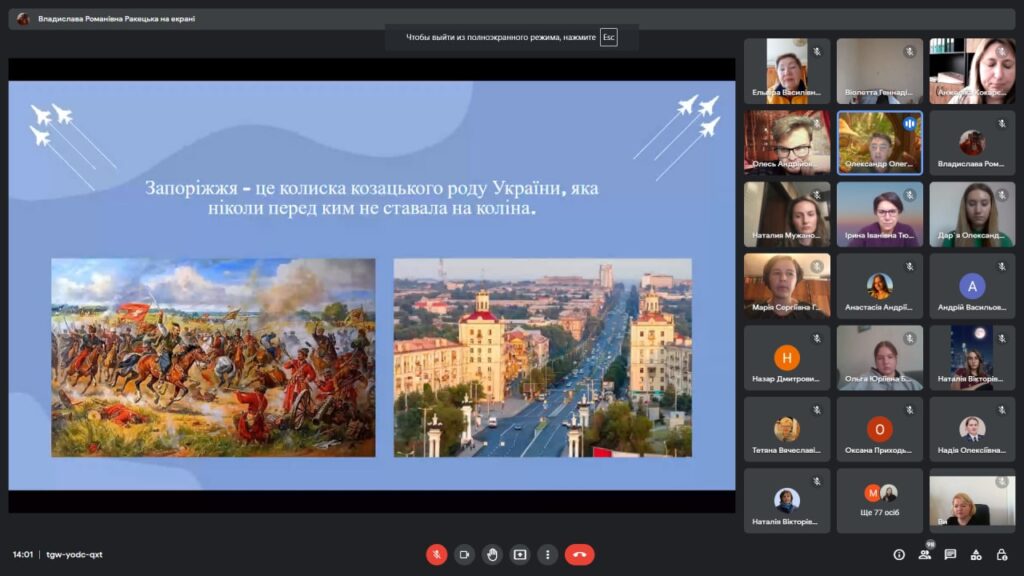Select Олександр's speaking video tile
1024x576 pixels.
coord(880,142)
